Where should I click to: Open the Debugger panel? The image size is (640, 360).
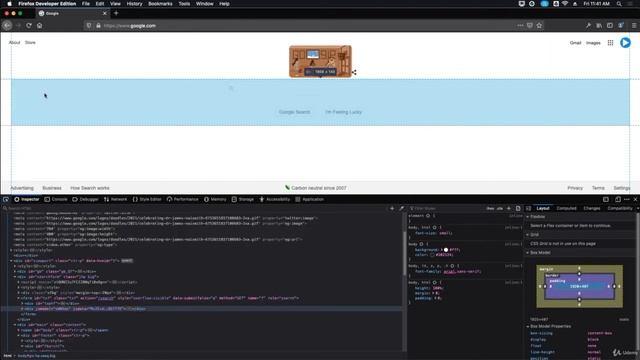[85, 200]
